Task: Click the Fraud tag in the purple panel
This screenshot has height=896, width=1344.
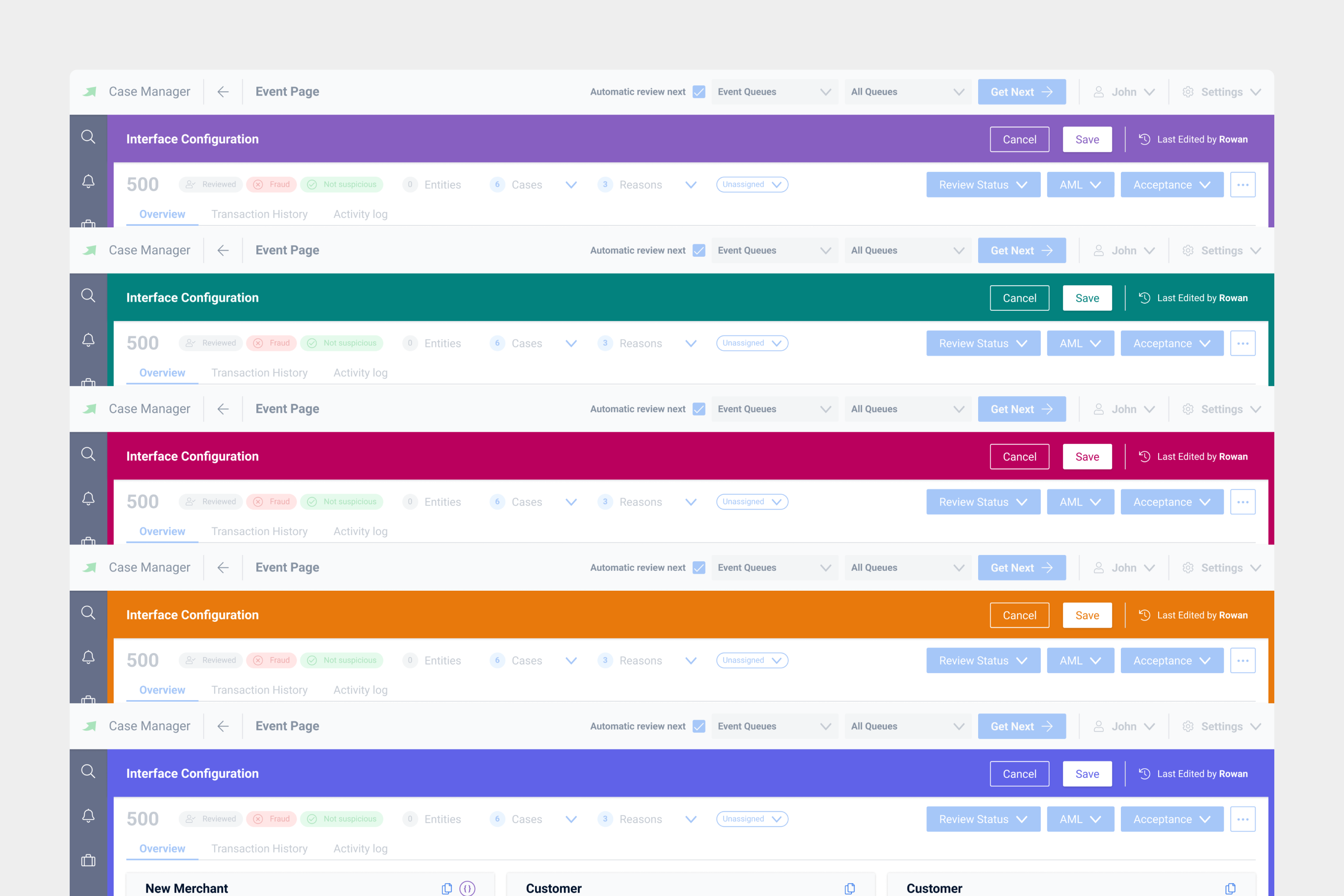Action: click(271, 184)
